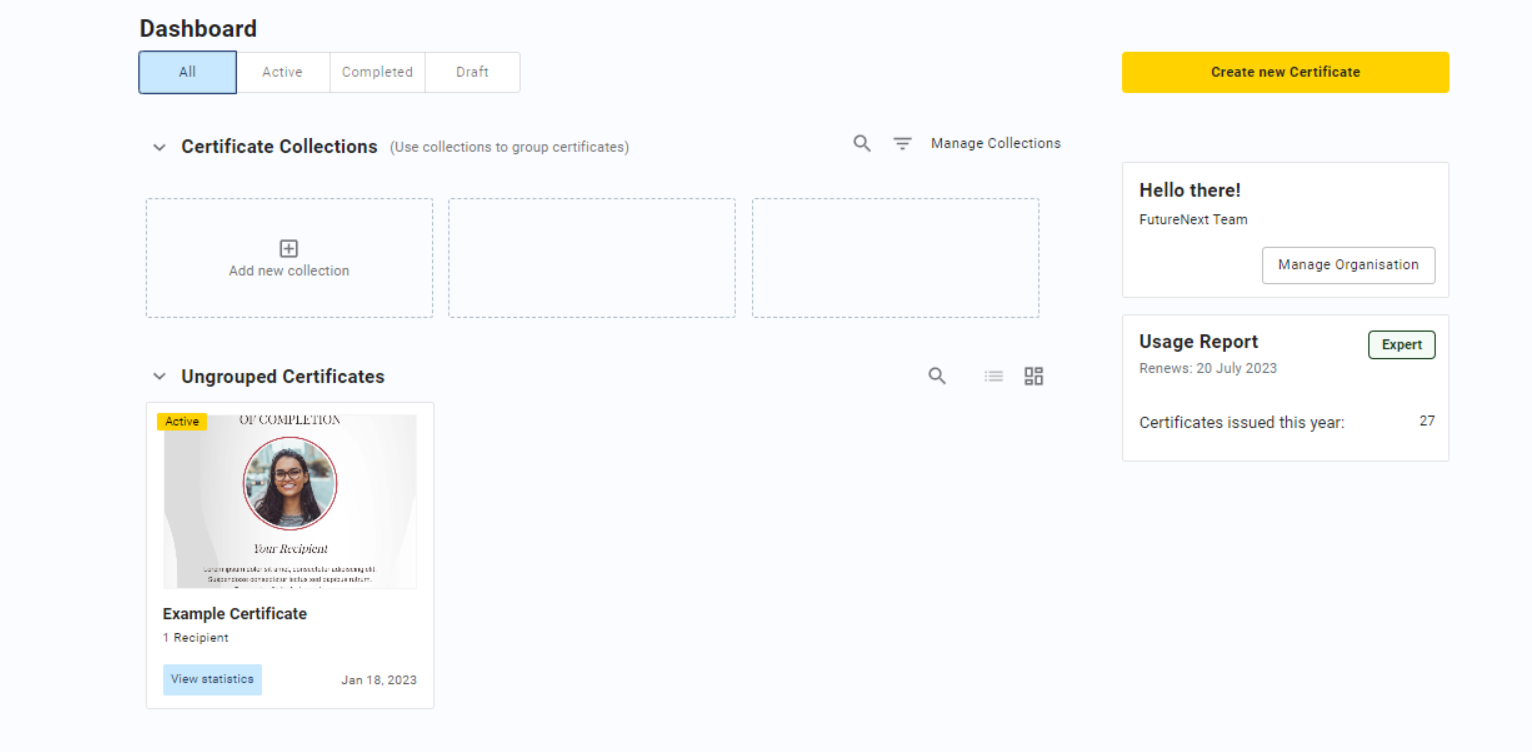Show the Completed certificates tab
Viewport: 1532px width, 752px height.
tap(377, 72)
